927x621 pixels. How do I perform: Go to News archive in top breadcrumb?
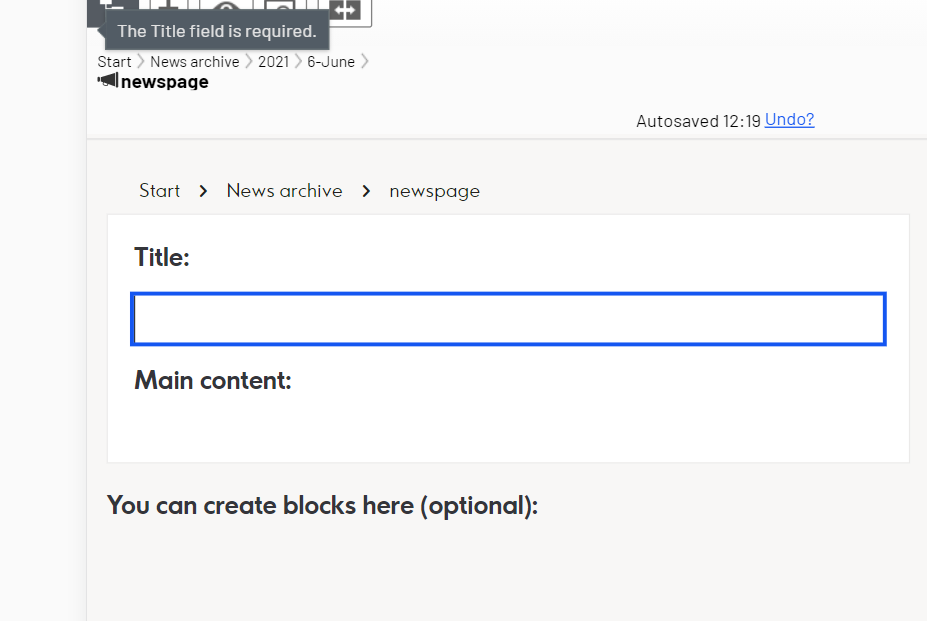tap(195, 62)
